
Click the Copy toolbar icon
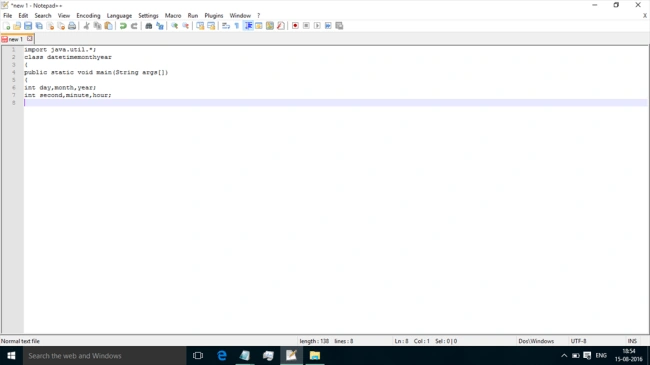[97, 26]
